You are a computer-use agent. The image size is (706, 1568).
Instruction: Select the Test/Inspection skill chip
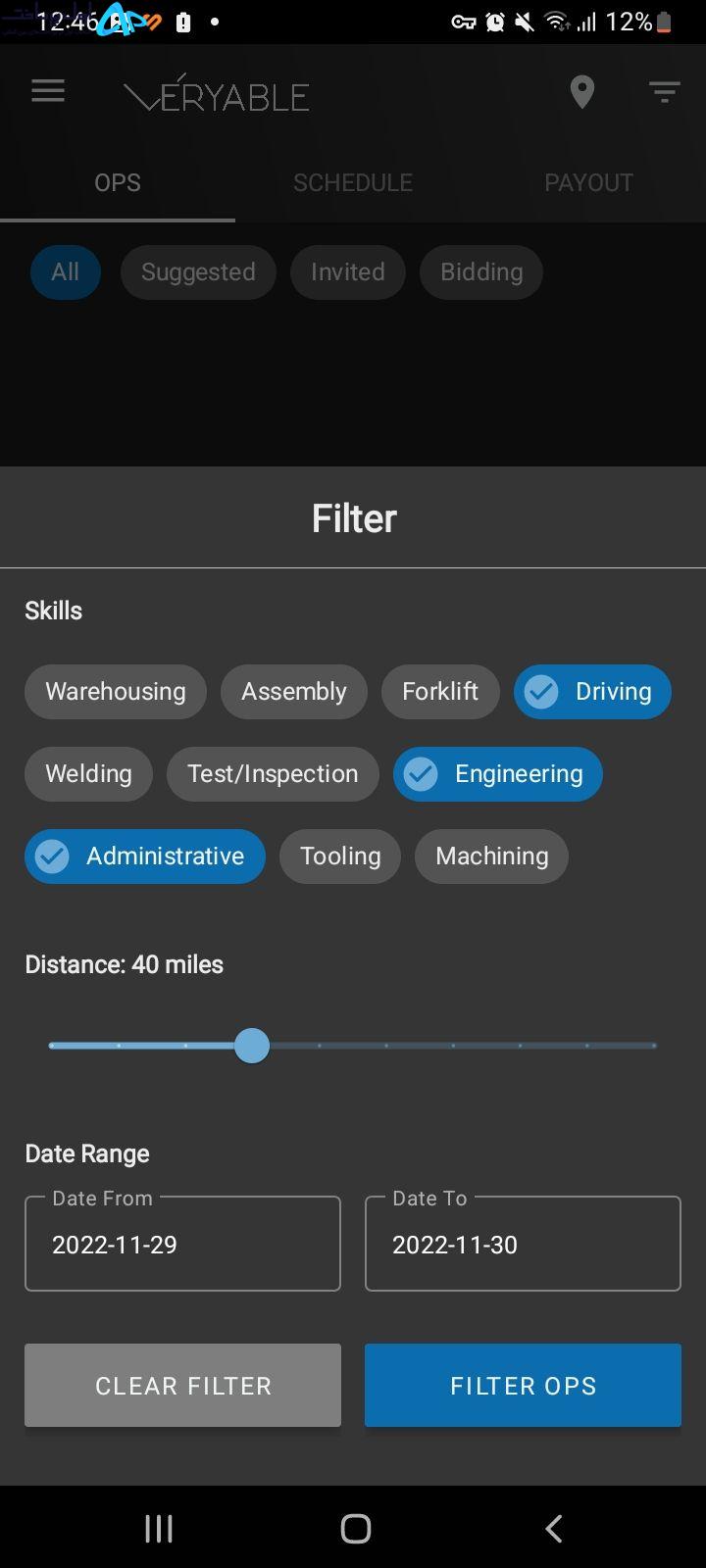[x=273, y=774]
